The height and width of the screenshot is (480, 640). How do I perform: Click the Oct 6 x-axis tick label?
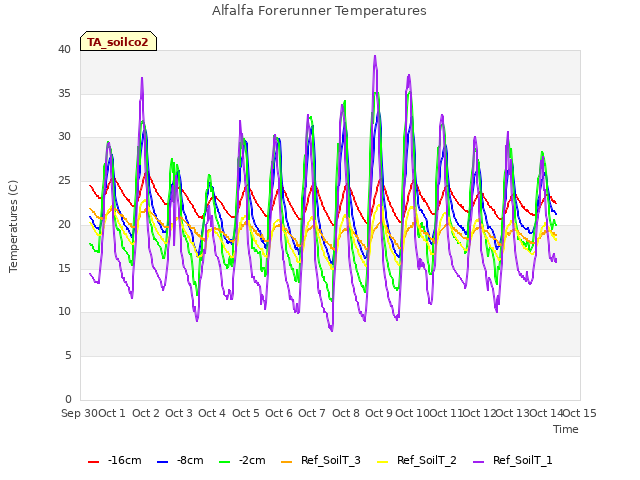click(279, 413)
